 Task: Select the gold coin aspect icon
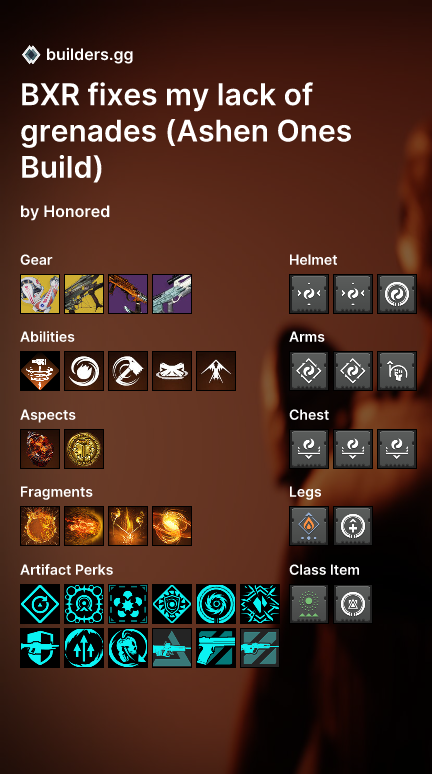[84, 449]
